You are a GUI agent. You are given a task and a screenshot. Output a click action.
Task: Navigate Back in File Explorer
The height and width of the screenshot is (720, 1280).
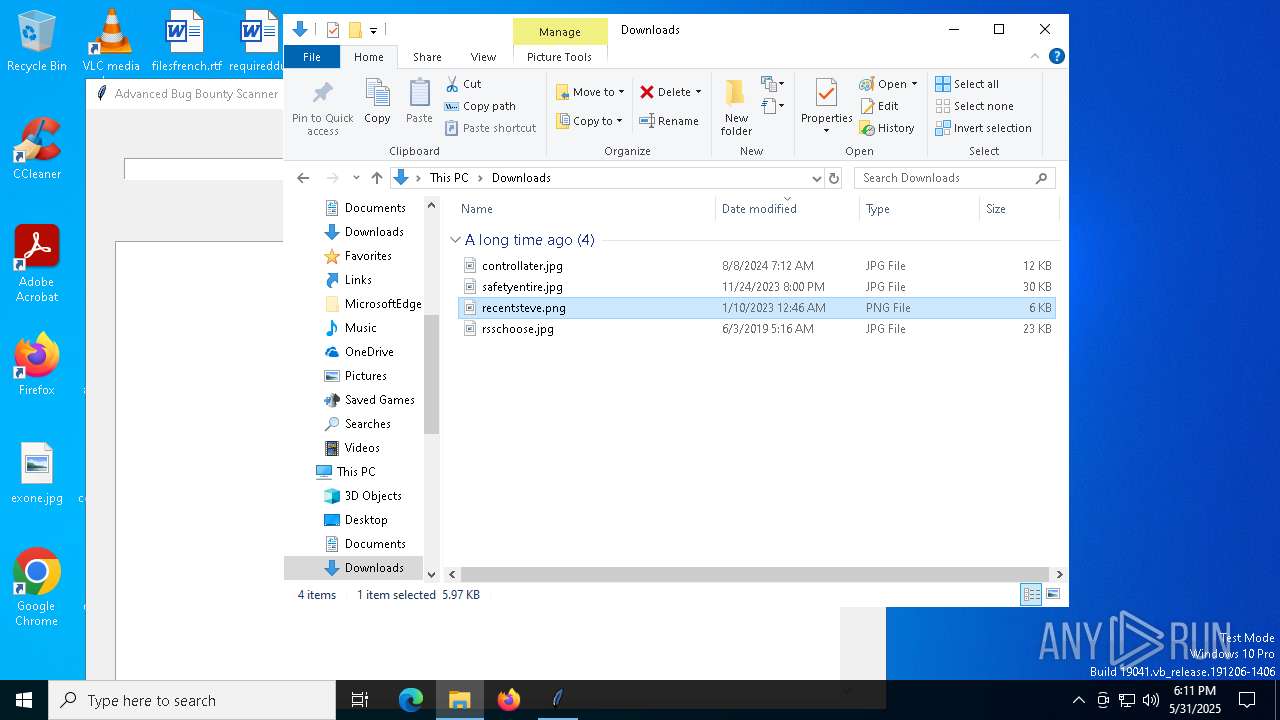point(303,178)
